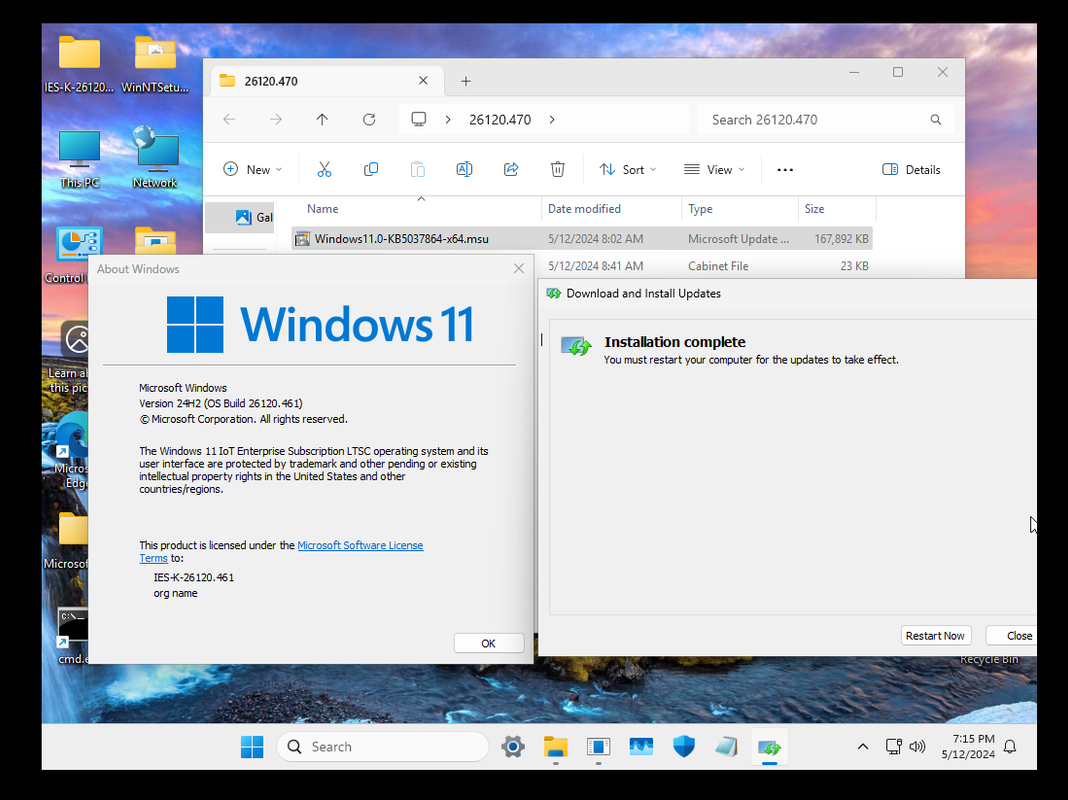1068x800 pixels.
Task: Click the Share icon in File Explorer toolbar
Action: click(511, 170)
